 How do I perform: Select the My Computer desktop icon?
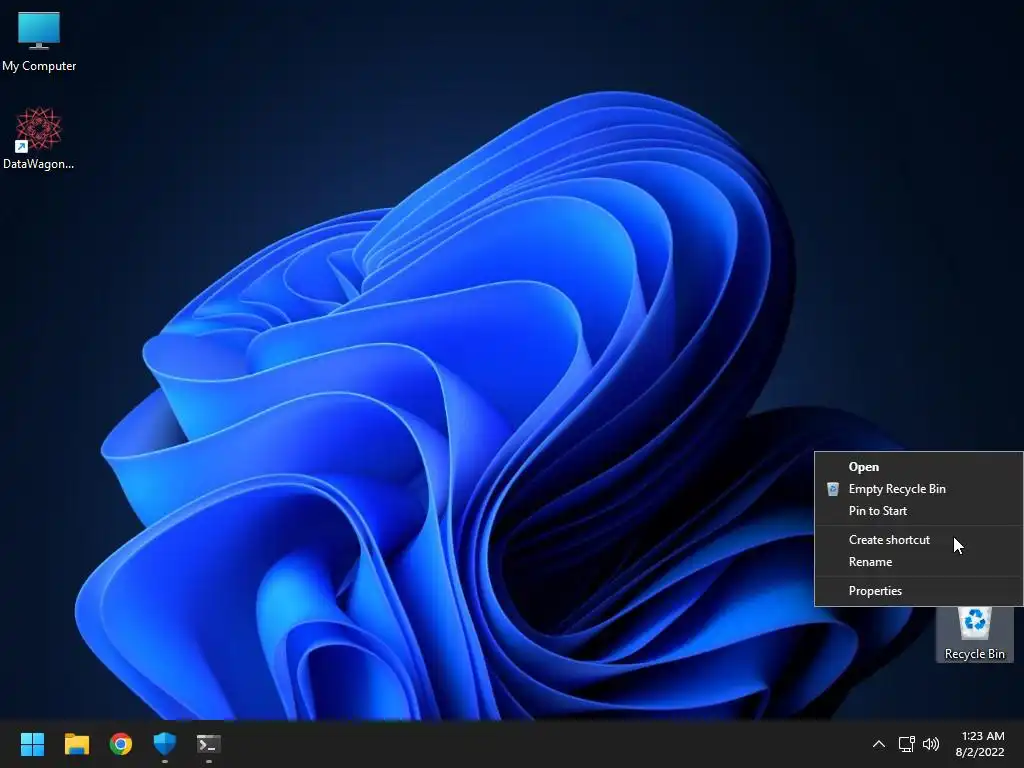39,42
